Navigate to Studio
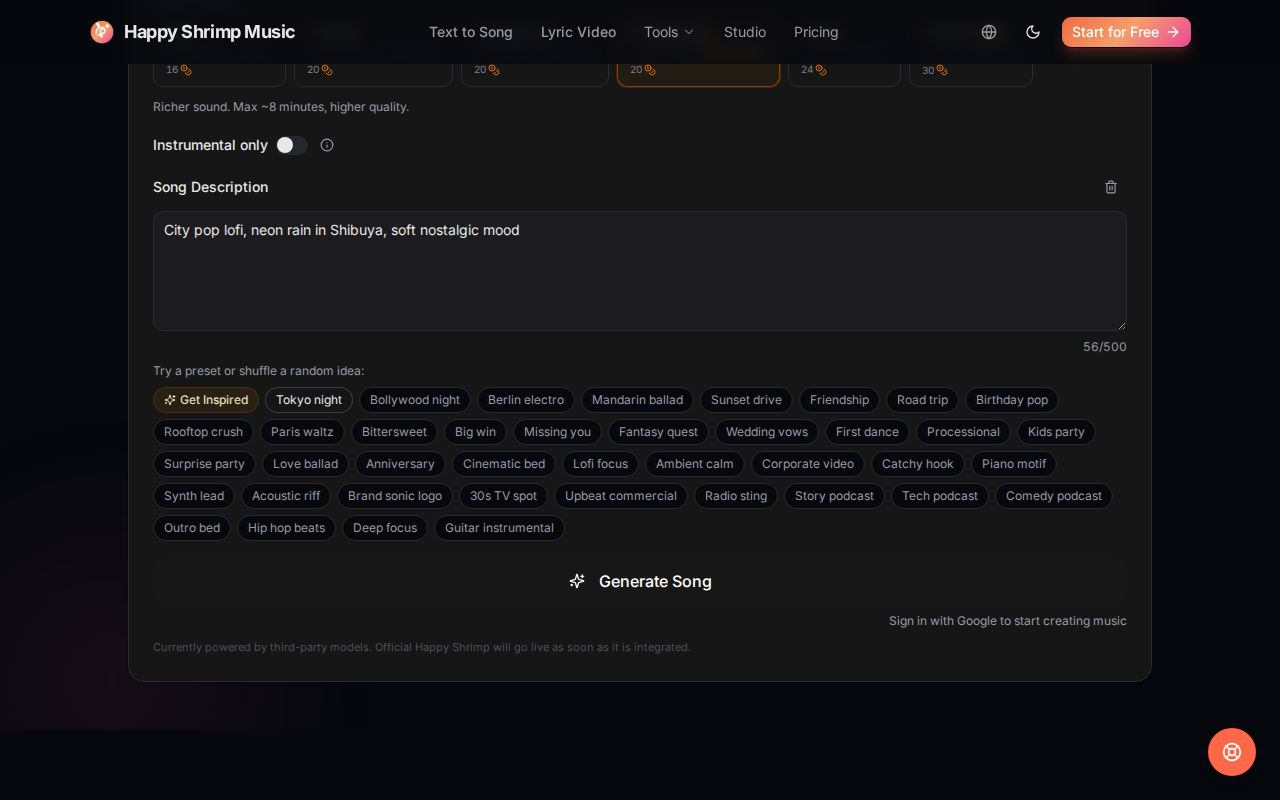Screen dimensions: 1280x800 click(745, 32)
